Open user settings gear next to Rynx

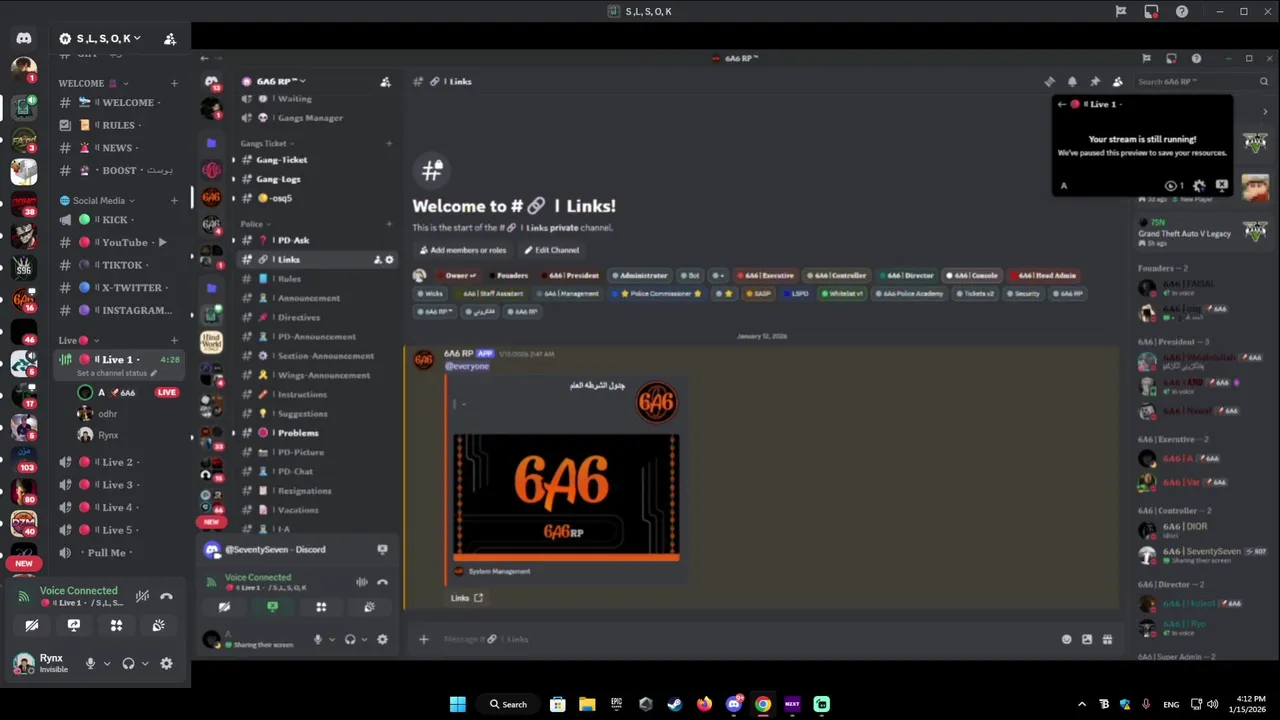pyautogui.click(x=166, y=663)
